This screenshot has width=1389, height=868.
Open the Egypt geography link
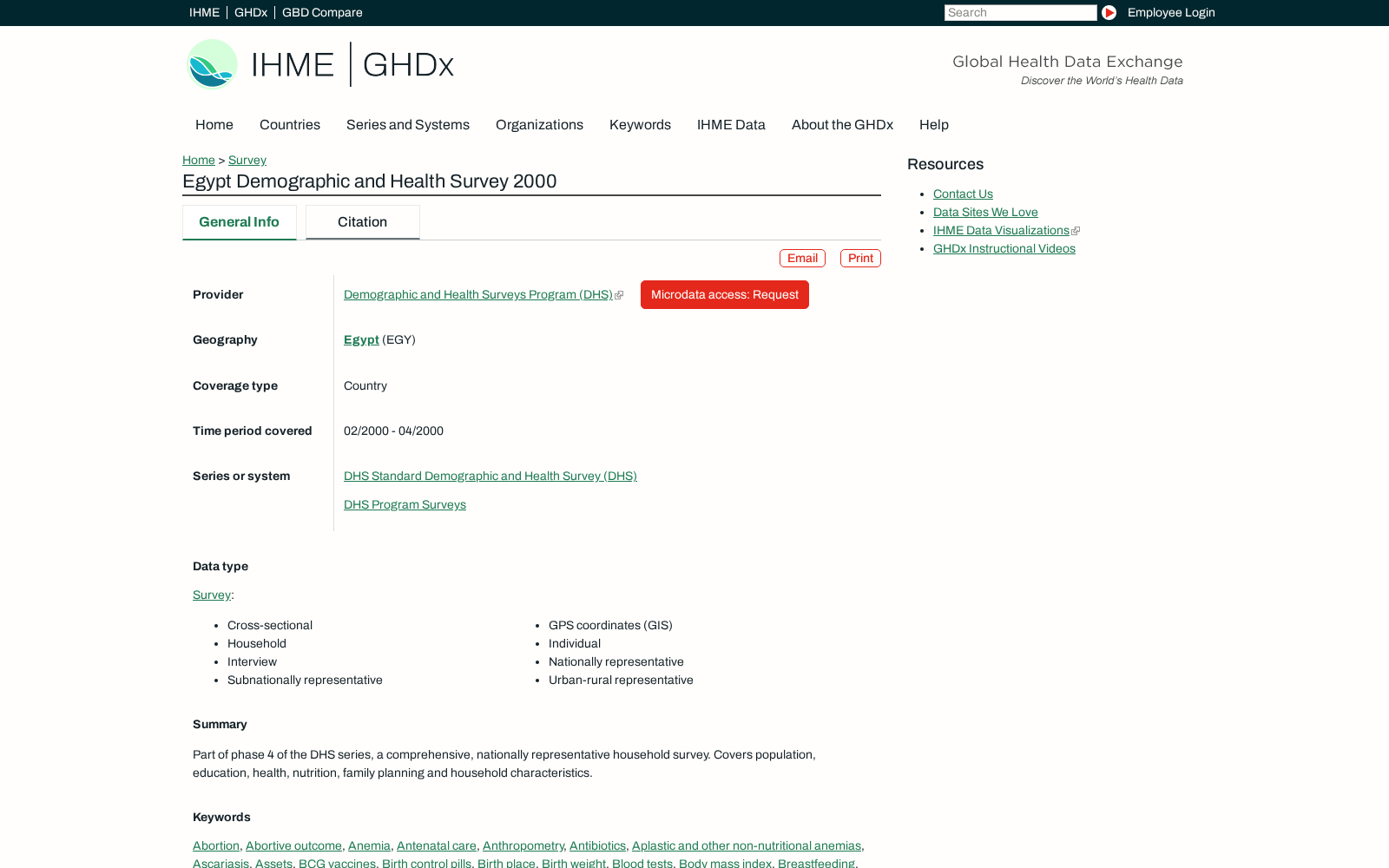[x=361, y=339]
